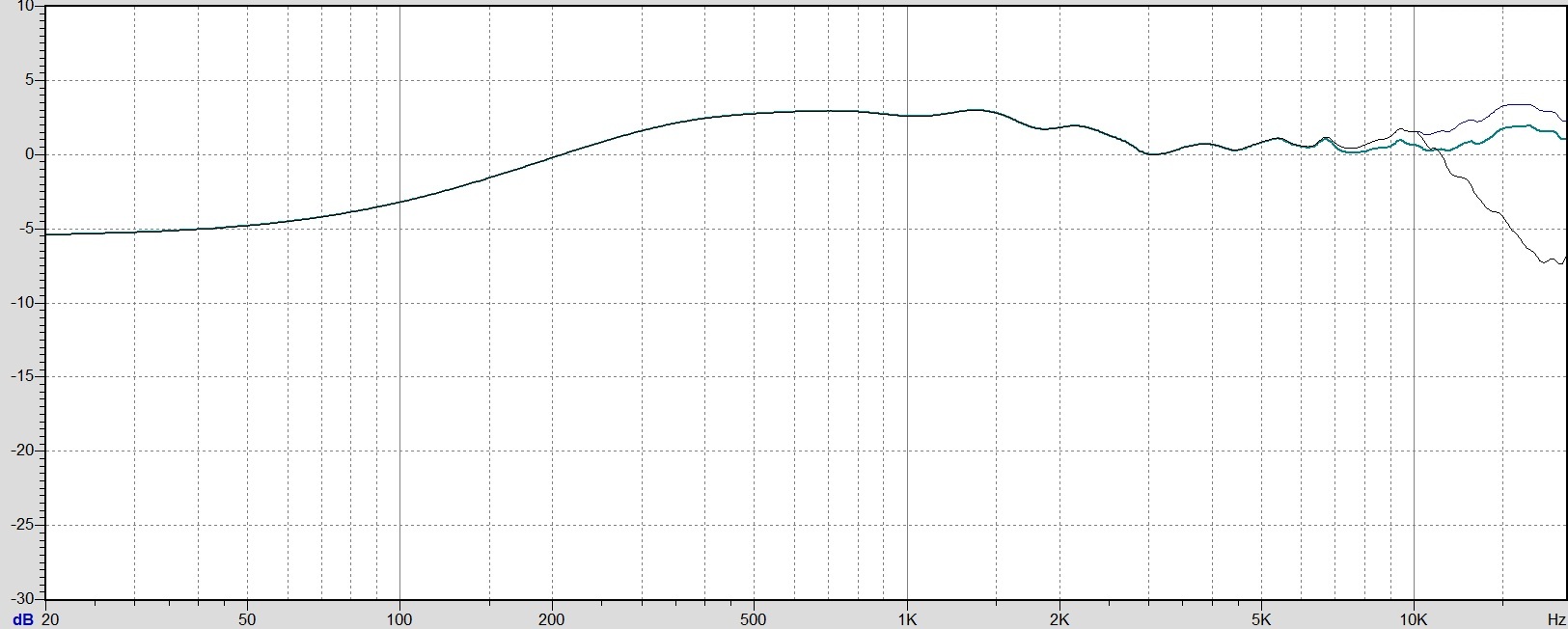
Task: Click the 5K frequency axis label
Action: (x=1261, y=619)
